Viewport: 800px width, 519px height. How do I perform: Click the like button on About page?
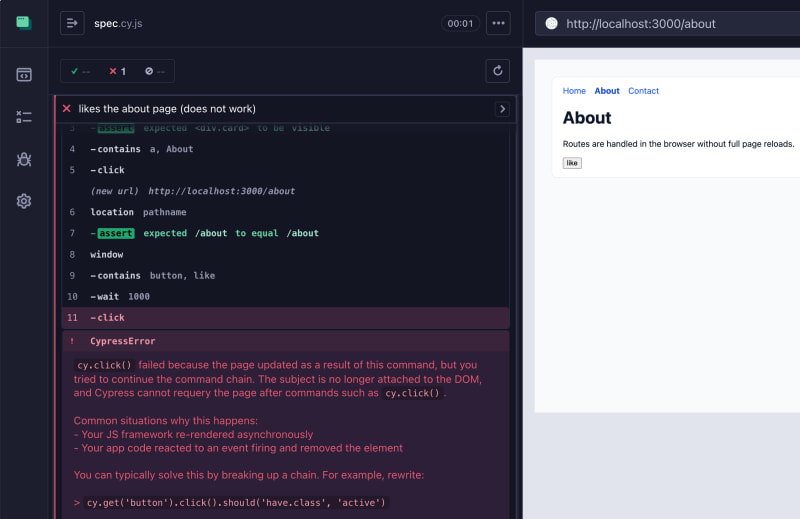(572, 163)
